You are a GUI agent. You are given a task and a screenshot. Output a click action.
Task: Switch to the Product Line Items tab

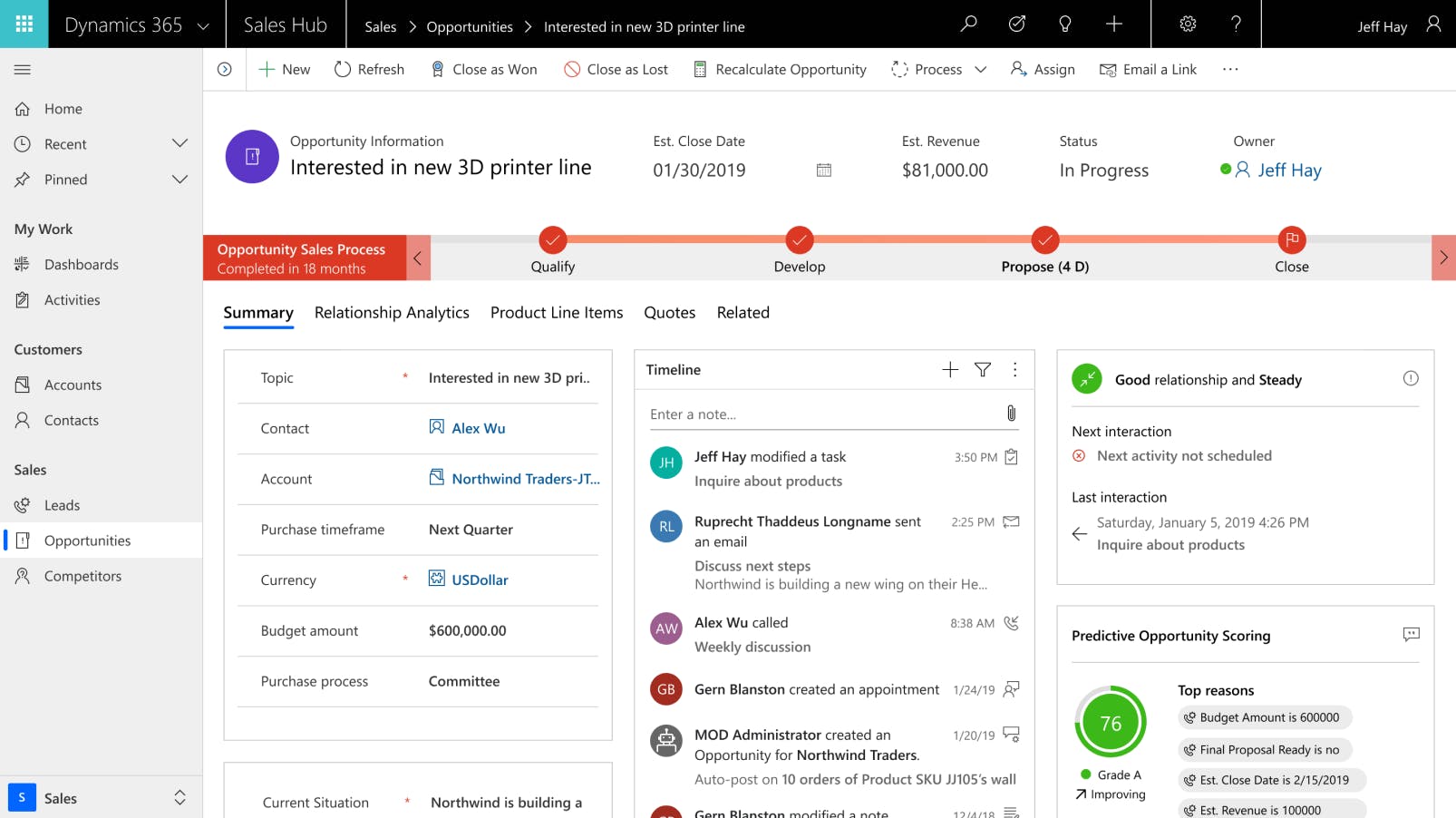point(556,312)
